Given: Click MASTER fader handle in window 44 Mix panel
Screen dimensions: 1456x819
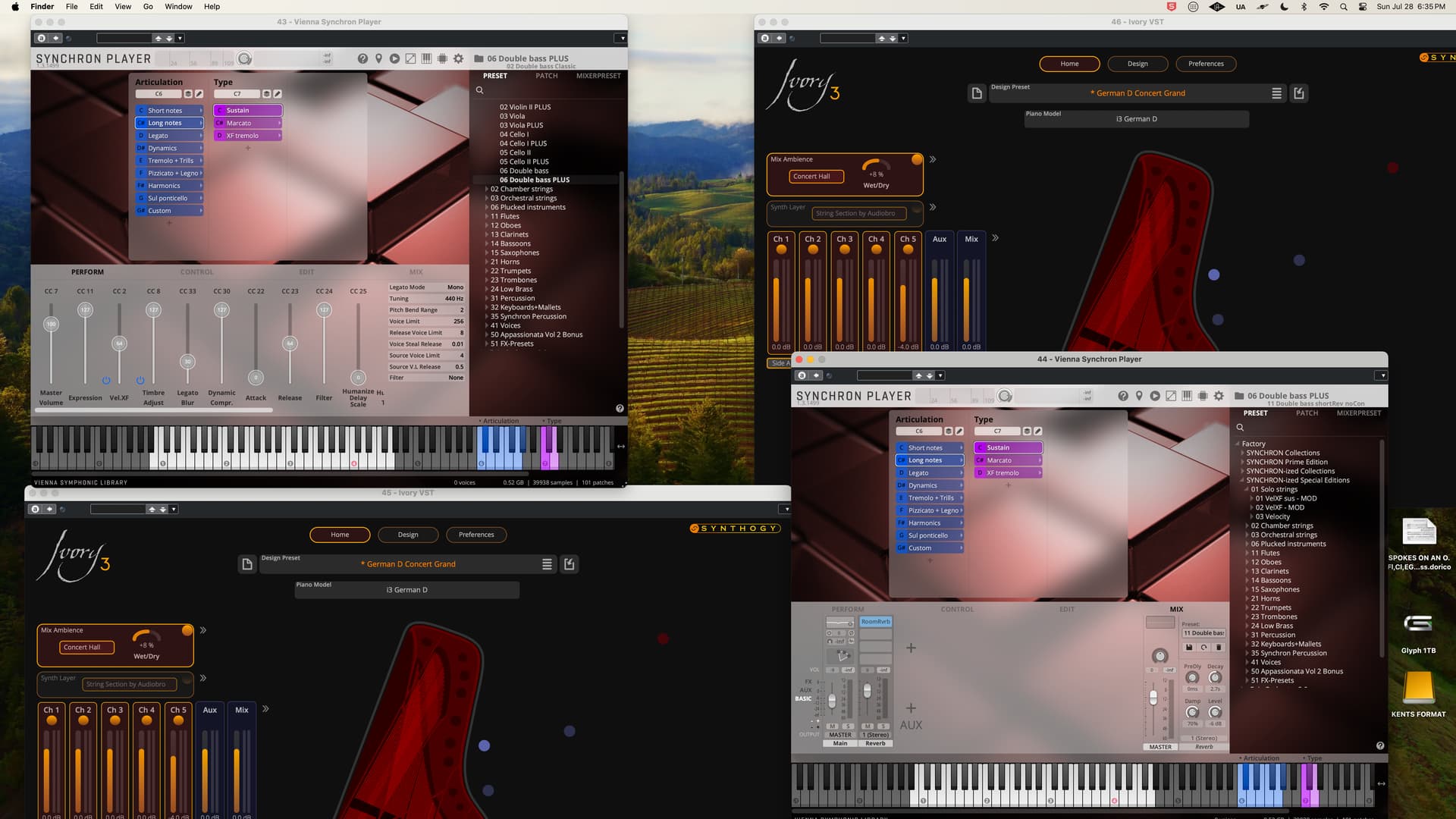Looking at the screenshot, I should click(1153, 697).
